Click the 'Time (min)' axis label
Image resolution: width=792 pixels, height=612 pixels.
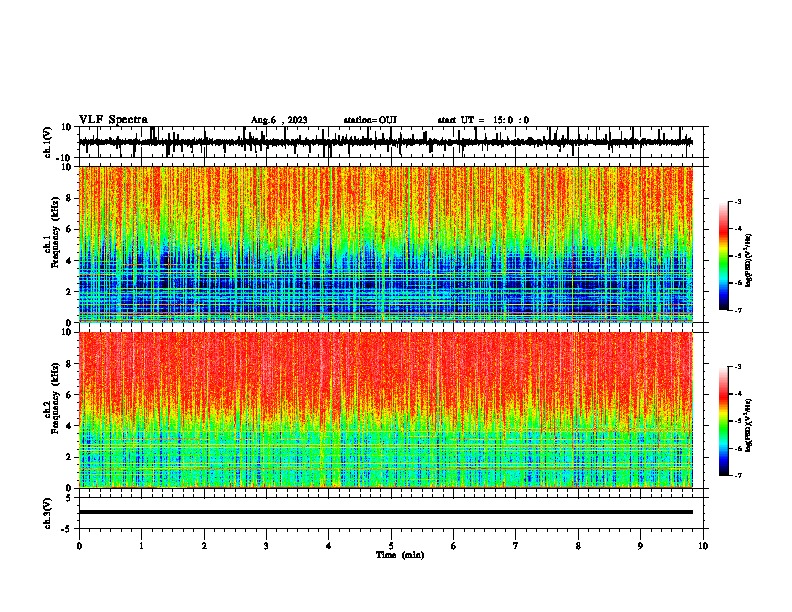pos(400,555)
